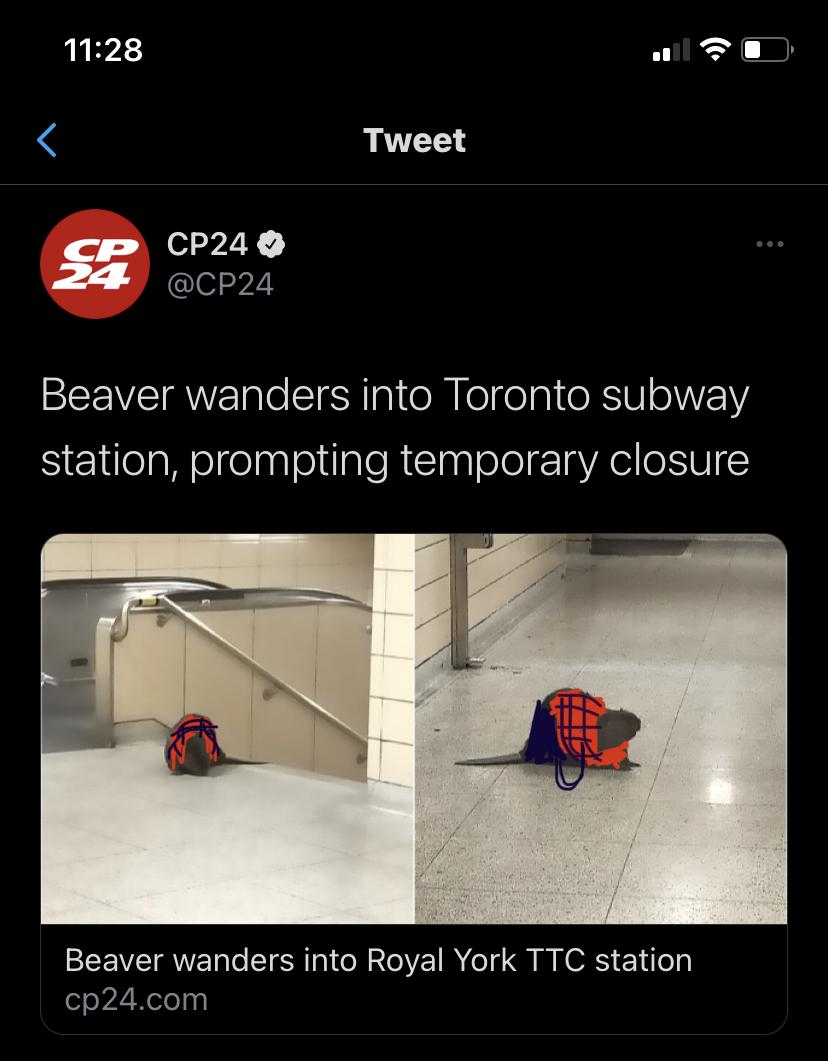Tap the 'prompting temporary closure' text line

pos(469,461)
